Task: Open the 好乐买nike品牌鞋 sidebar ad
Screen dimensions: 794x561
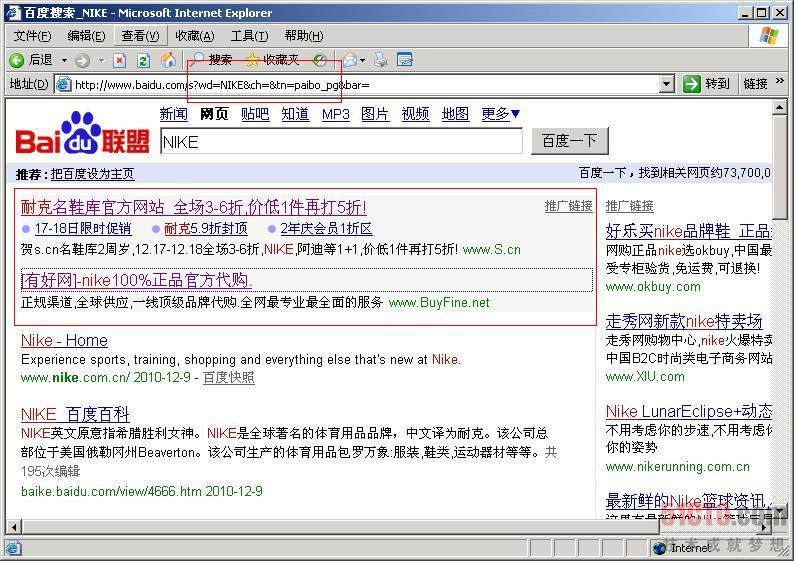Action: coord(688,231)
